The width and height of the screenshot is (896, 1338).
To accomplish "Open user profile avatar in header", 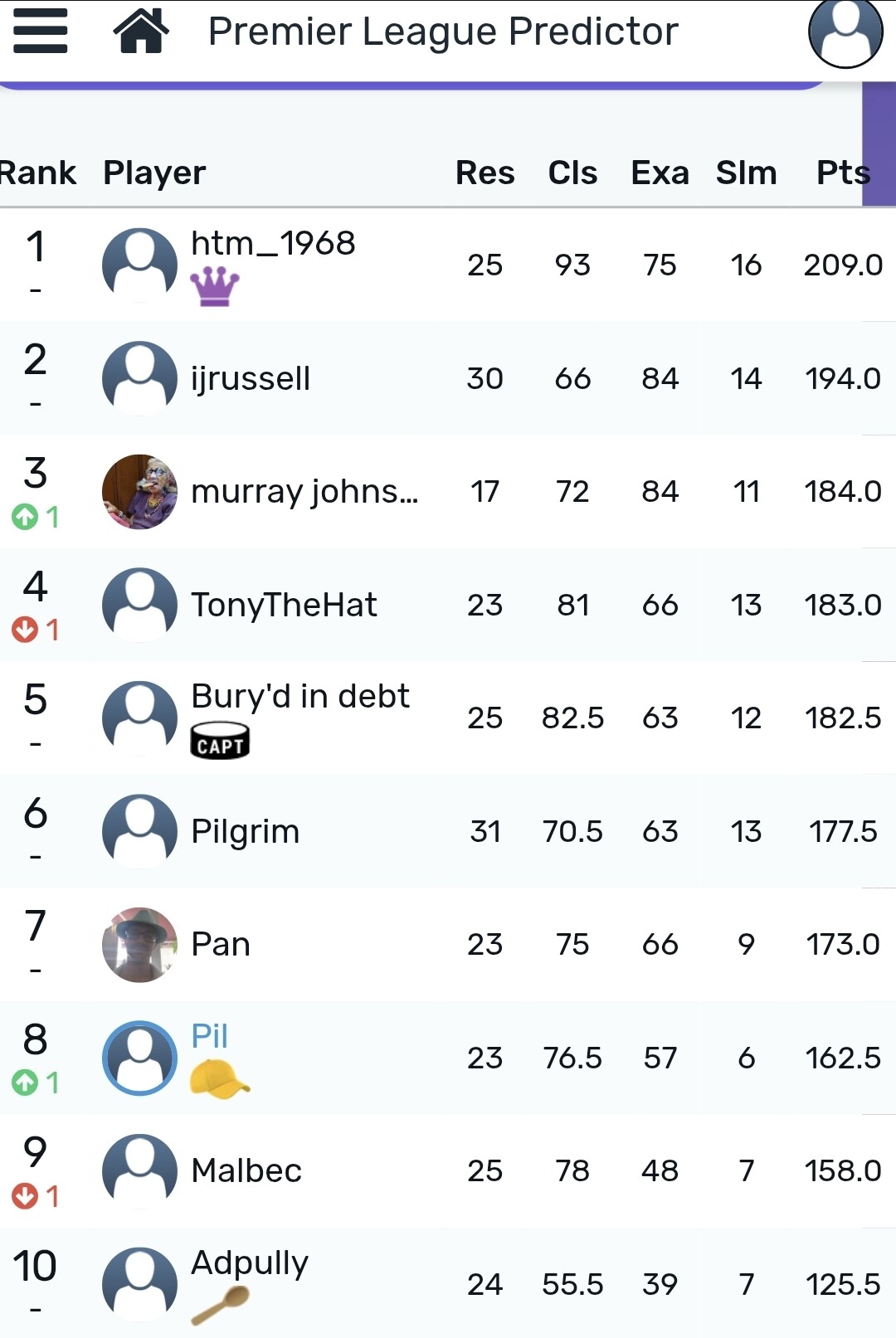I will (845, 32).
